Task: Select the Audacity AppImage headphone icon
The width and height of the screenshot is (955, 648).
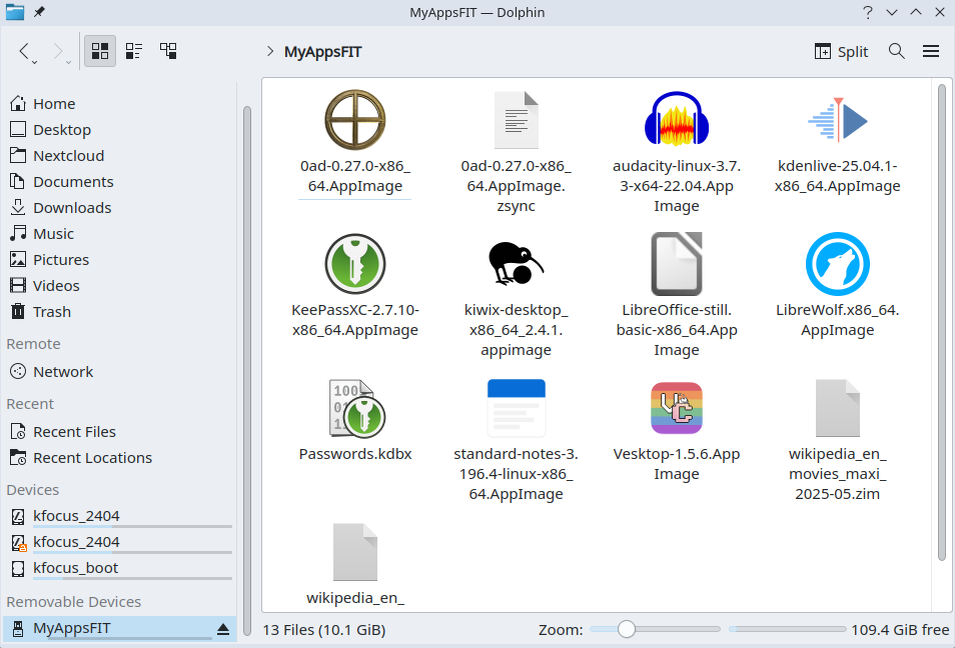Action: 677,119
